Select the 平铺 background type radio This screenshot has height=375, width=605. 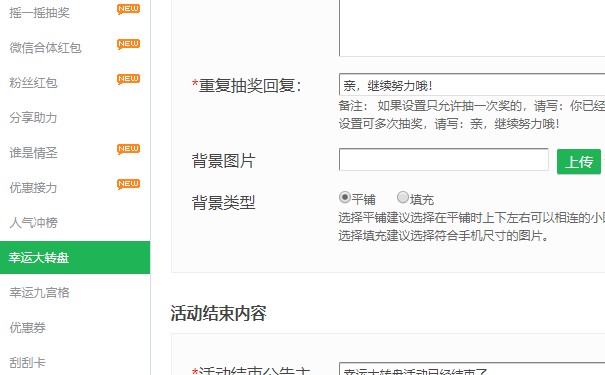tap(345, 198)
